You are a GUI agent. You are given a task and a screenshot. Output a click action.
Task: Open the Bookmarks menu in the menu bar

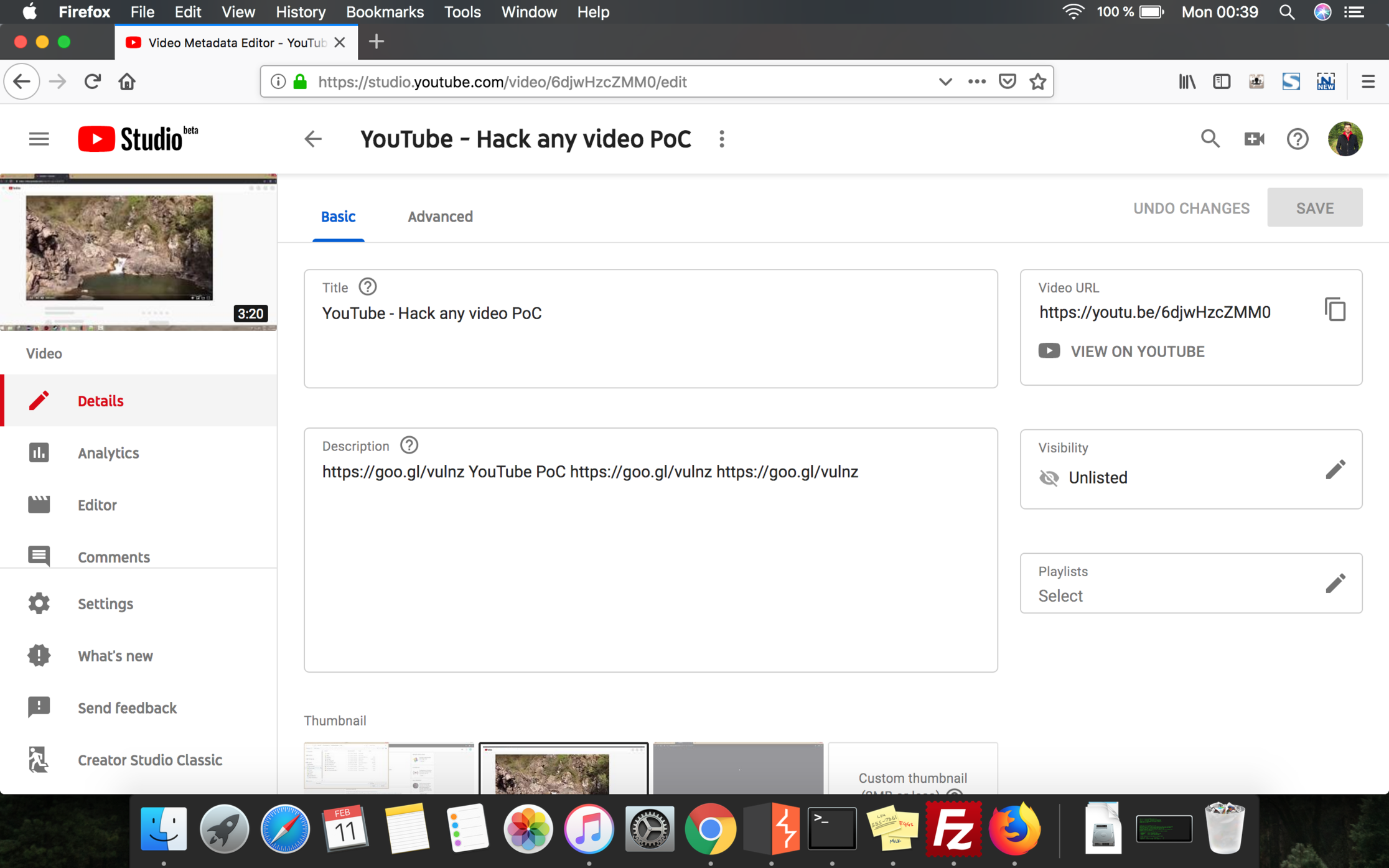385,12
